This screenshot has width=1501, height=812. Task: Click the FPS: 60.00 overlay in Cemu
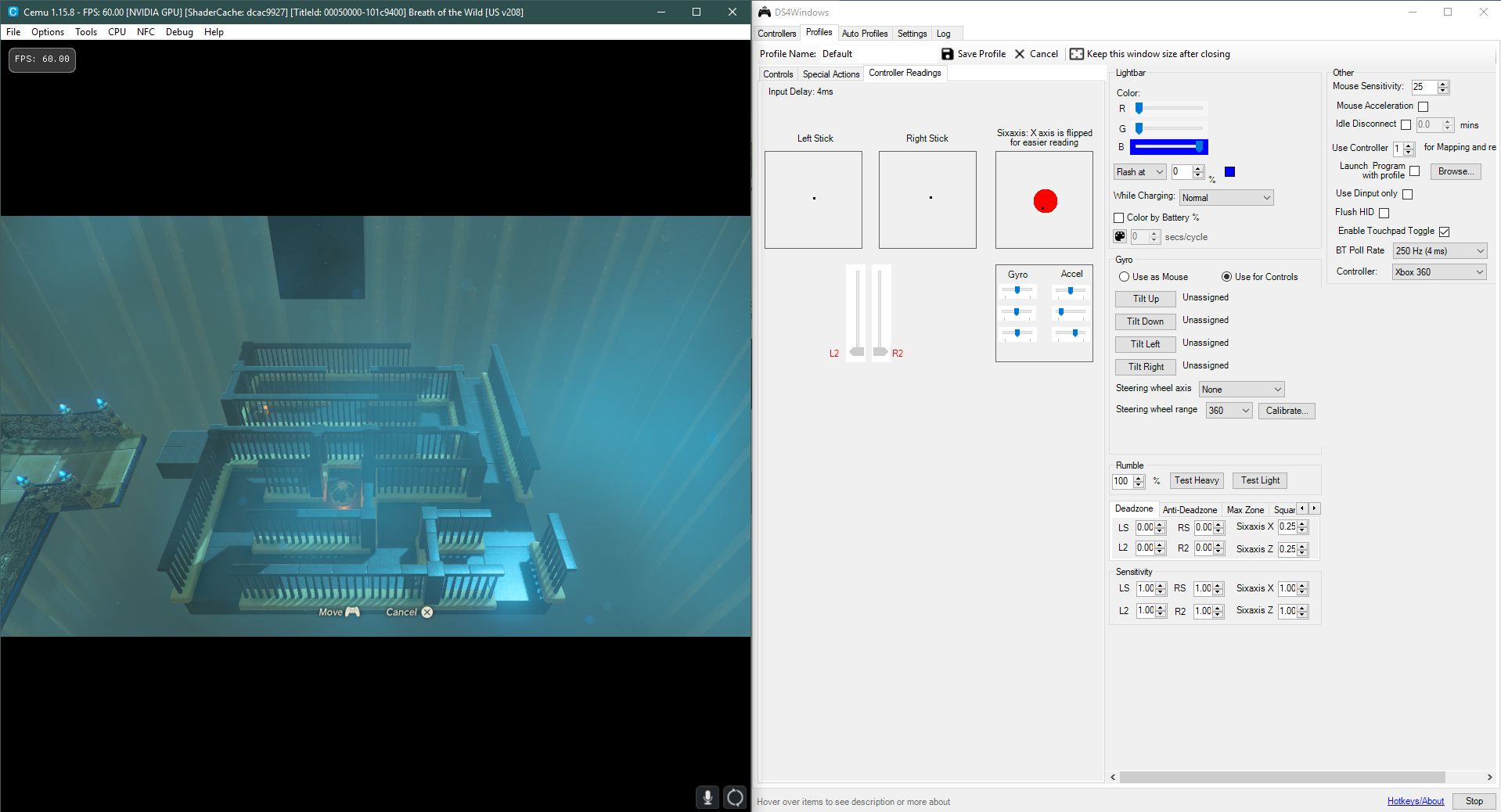(42, 59)
